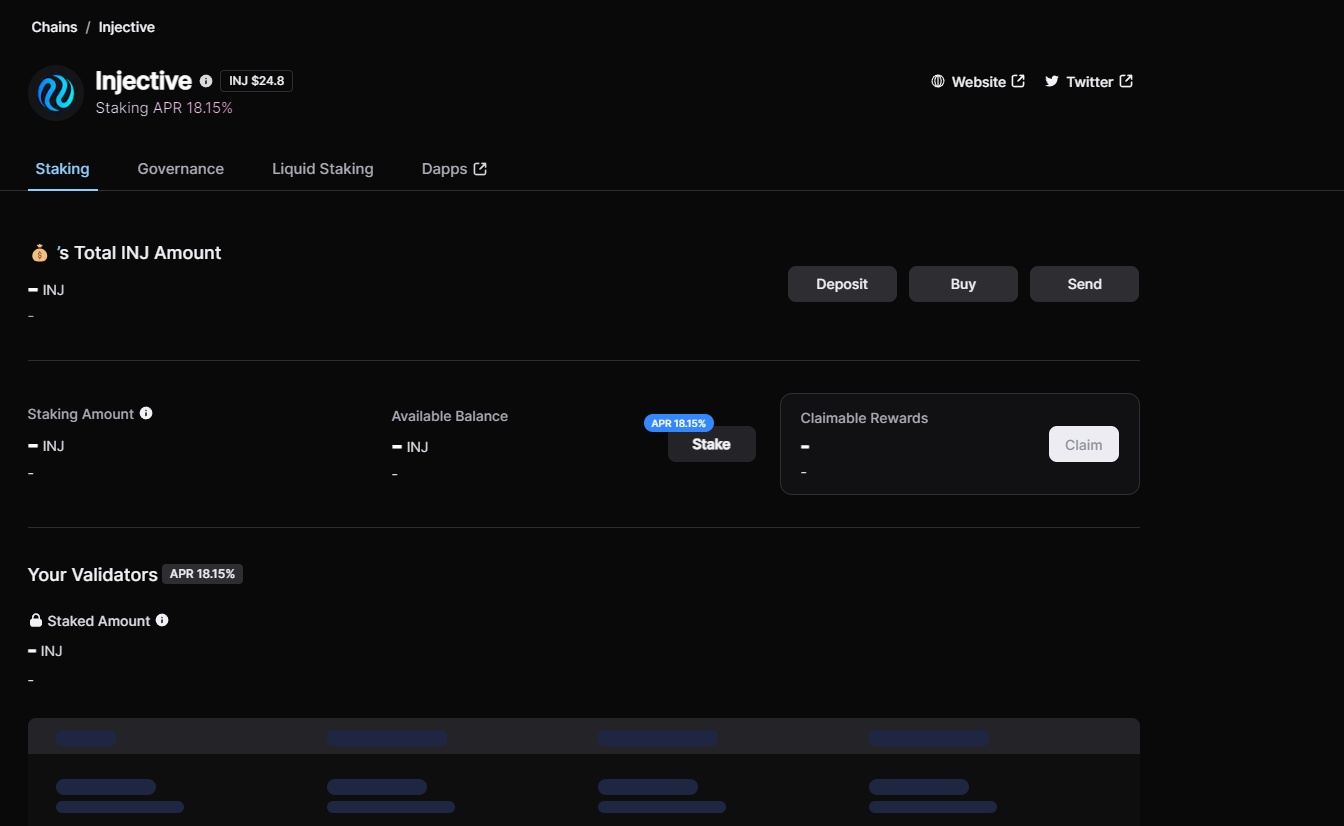Click the info icon next to Staked Amount
This screenshot has height=826, width=1344.
pos(162,620)
